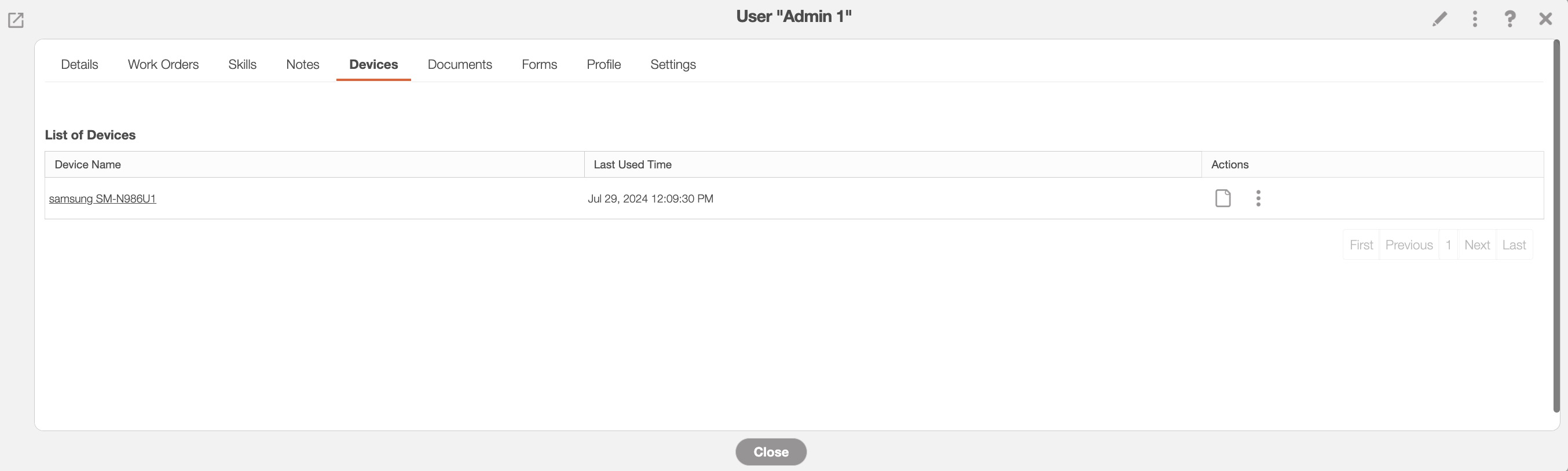
Task: Open the header three-dot options menu
Action: pos(1475,19)
